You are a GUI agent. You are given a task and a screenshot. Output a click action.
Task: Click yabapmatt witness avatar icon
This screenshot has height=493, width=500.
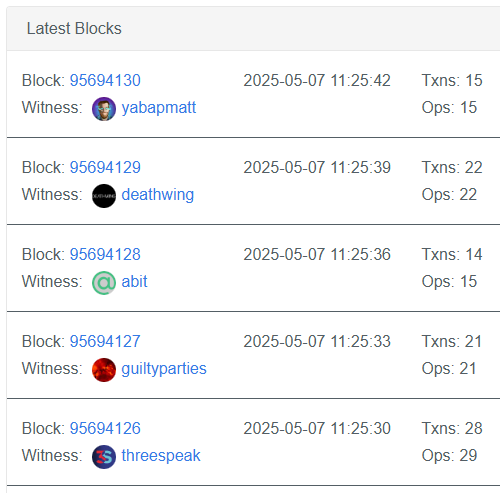[x=104, y=109]
